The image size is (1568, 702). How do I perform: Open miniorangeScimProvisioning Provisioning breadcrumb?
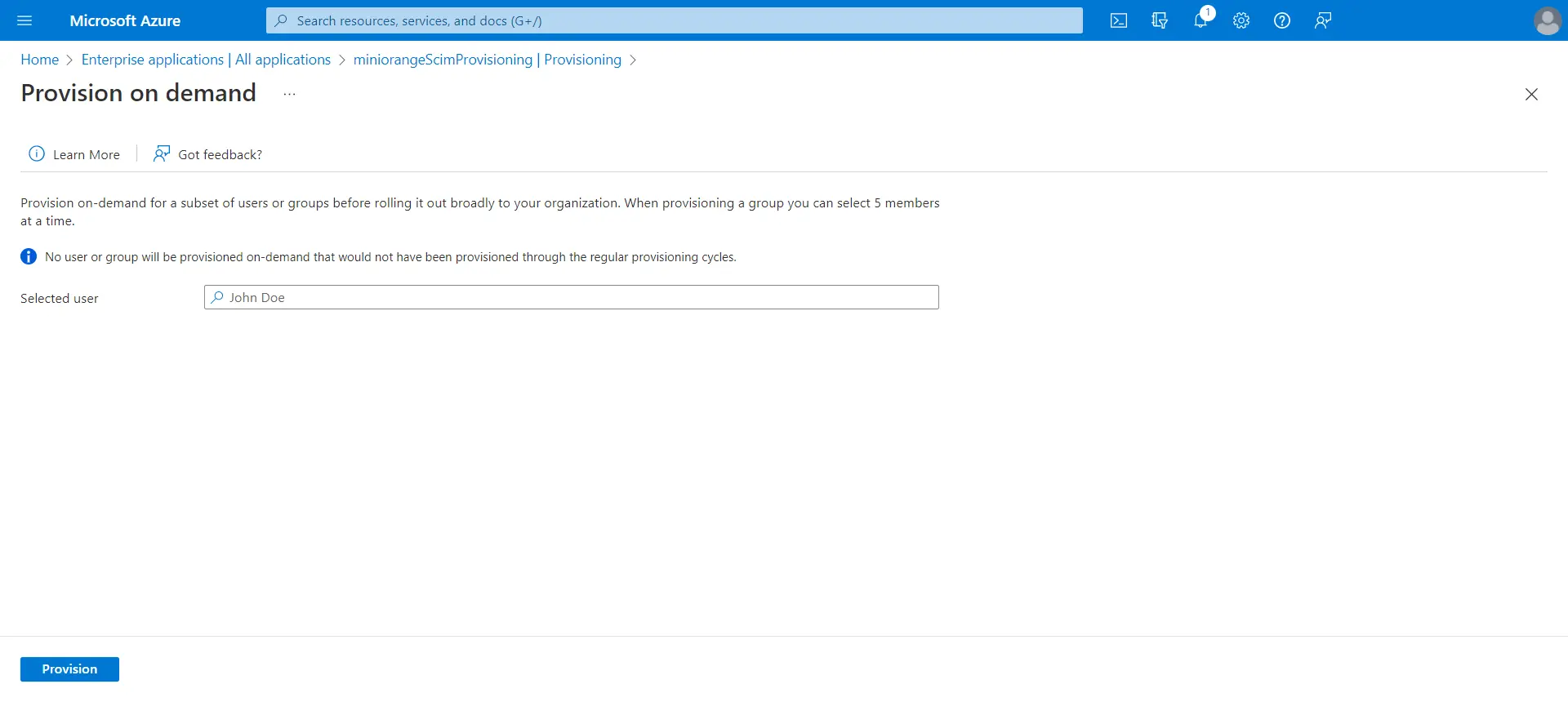487,60
